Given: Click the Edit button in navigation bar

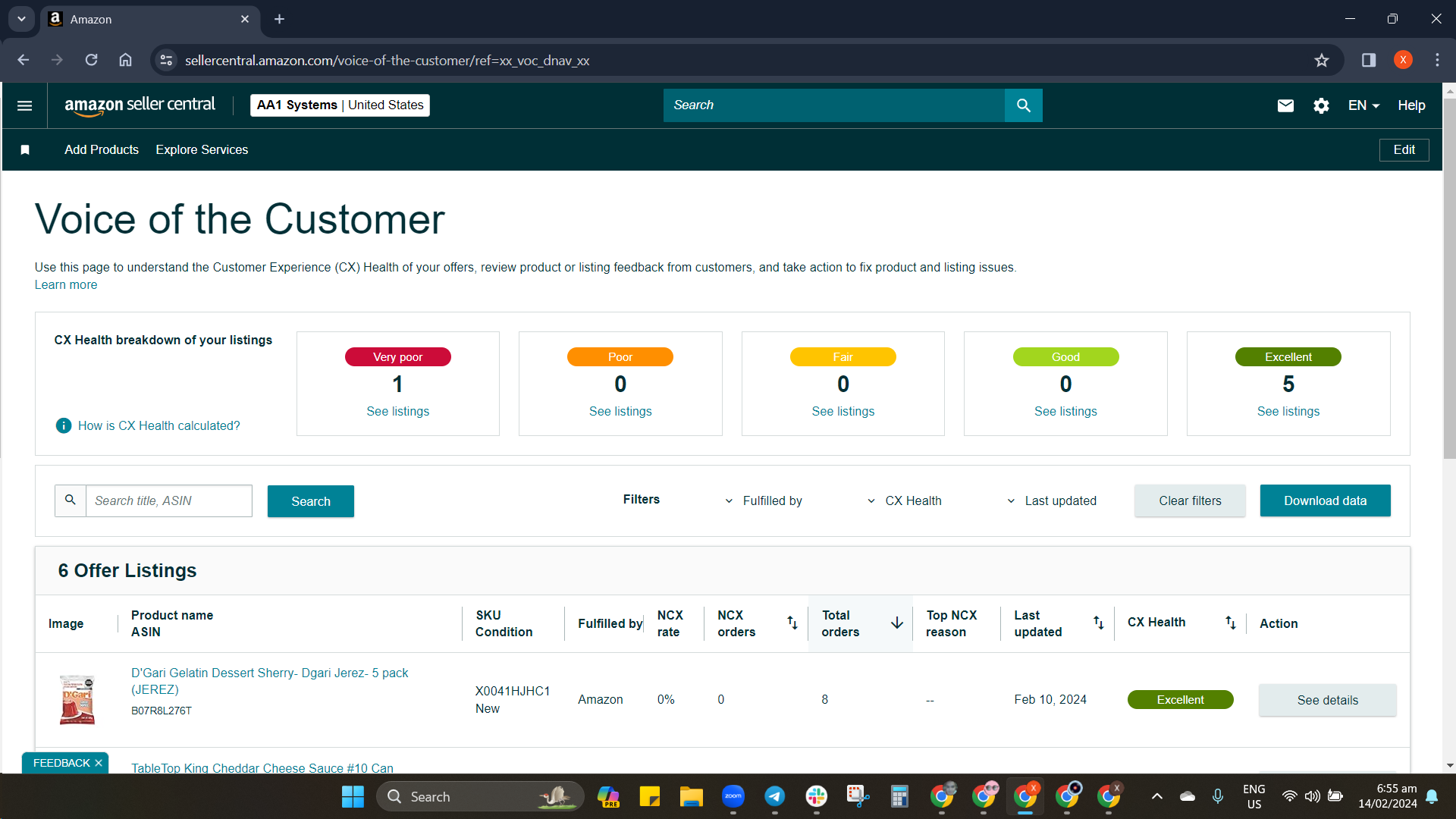Looking at the screenshot, I should tap(1404, 149).
